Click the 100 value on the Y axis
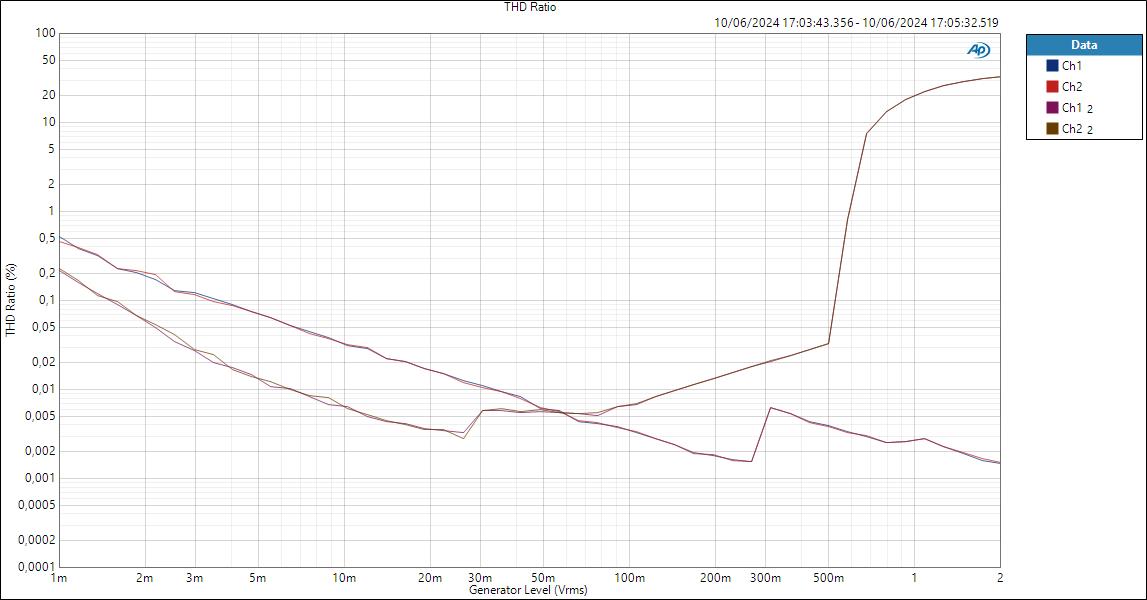Viewport: 1147px width, 600px height. [x=45, y=33]
